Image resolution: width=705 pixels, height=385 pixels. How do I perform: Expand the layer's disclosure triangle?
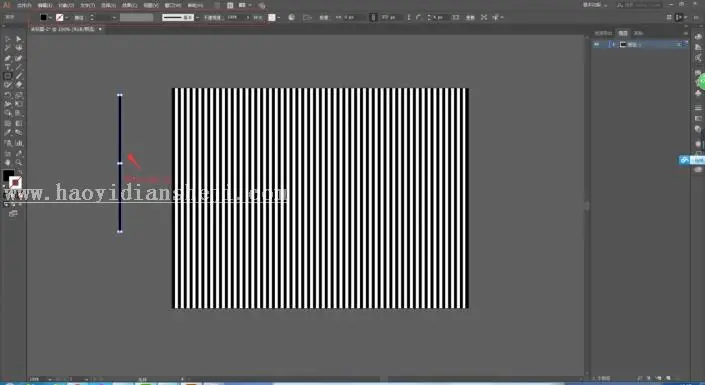[613, 45]
